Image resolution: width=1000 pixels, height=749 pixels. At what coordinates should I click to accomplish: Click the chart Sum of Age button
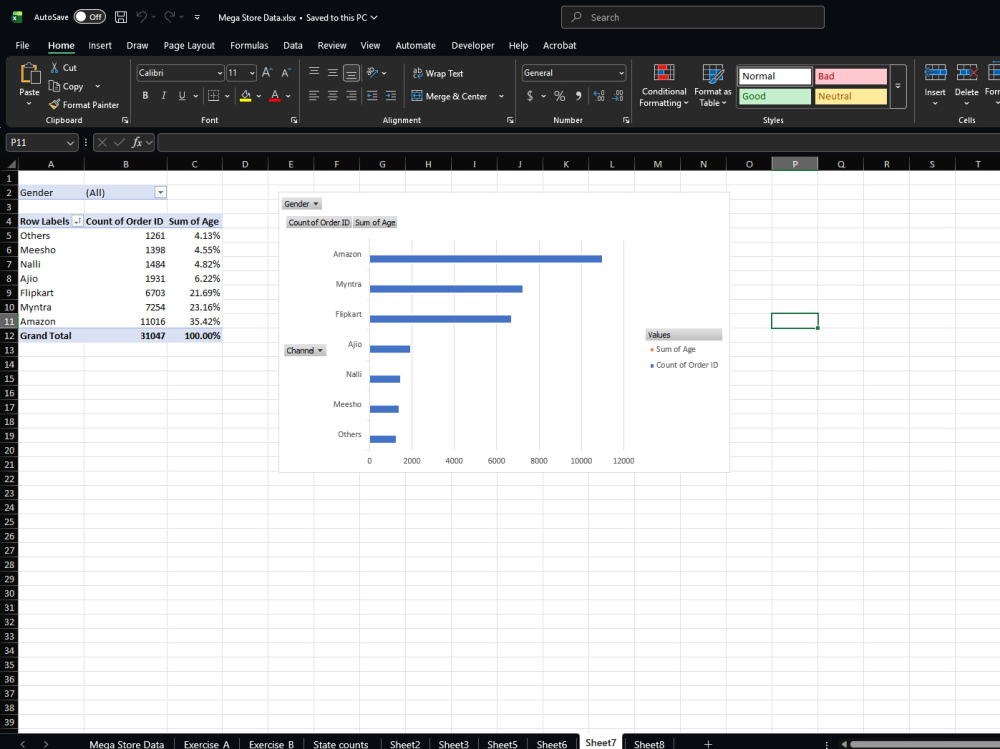[x=375, y=222]
